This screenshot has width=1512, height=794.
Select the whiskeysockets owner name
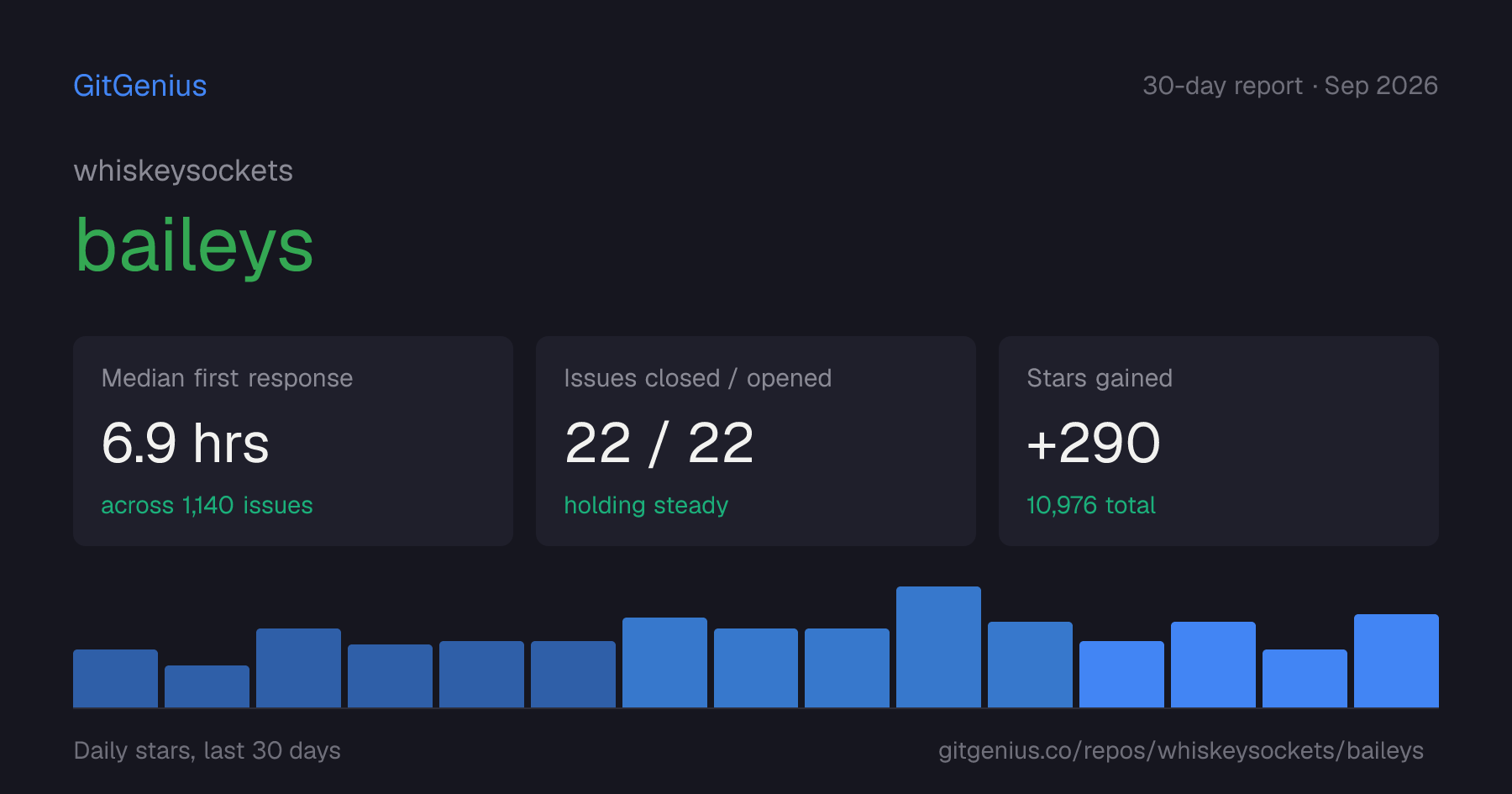coord(183,171)
